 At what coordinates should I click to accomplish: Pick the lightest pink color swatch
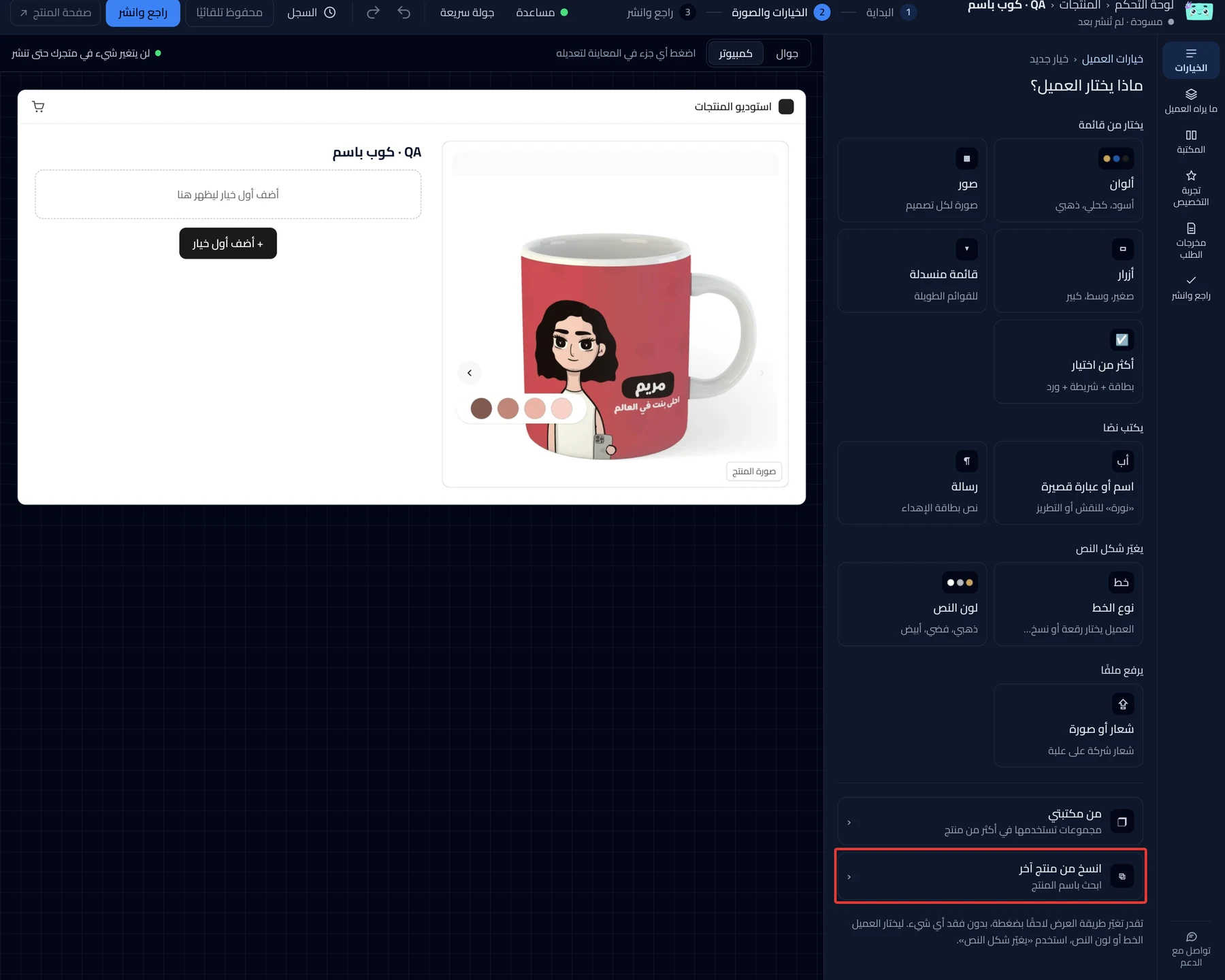pos(561,408)
